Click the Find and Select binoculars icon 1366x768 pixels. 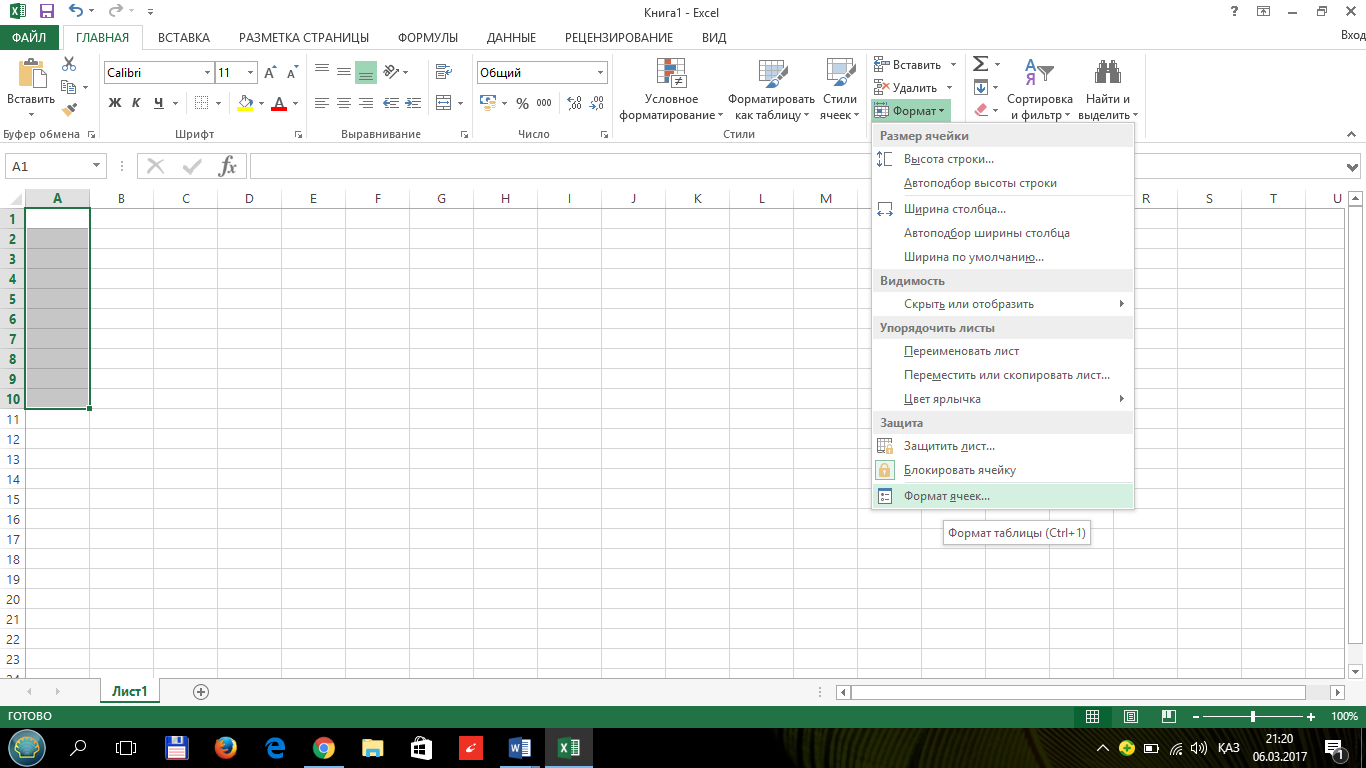point(1107,73)
